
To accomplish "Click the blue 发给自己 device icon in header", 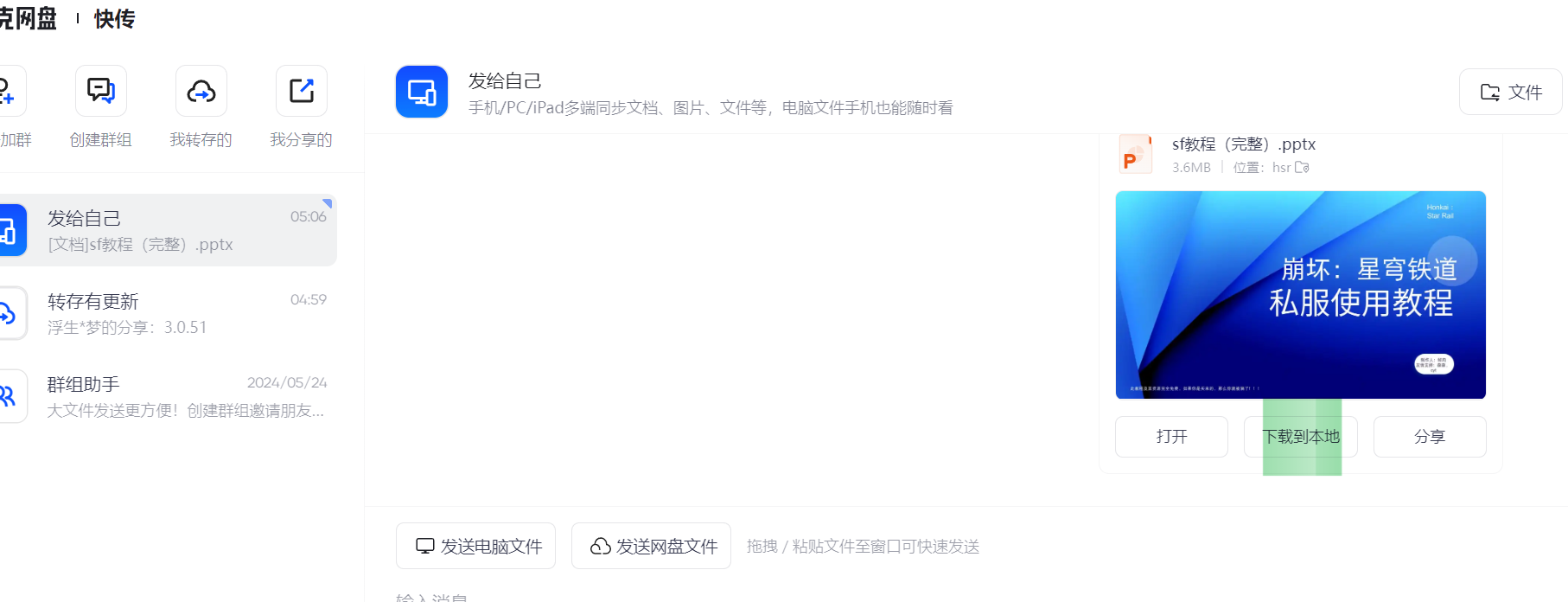I will tap(422, 92).
